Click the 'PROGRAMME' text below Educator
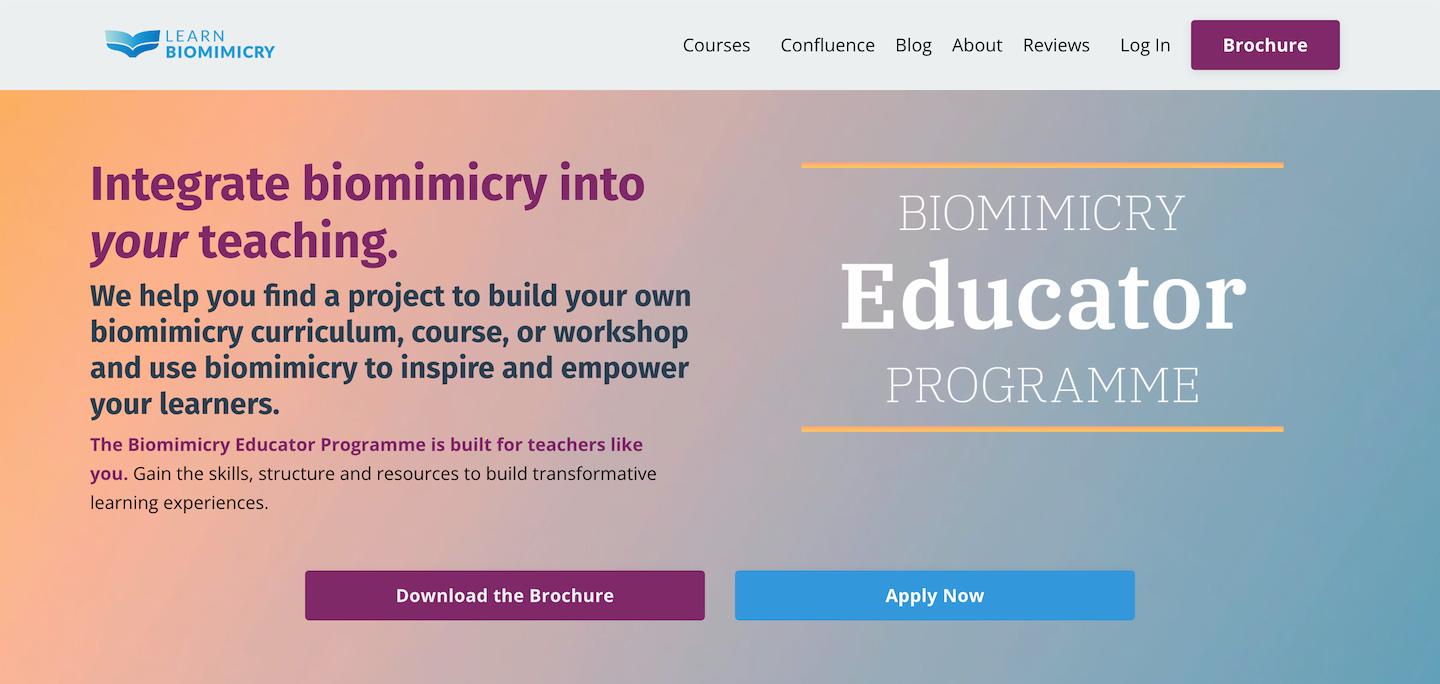The height and width of the screenshot is (684, 1440). click(1042, 386)
